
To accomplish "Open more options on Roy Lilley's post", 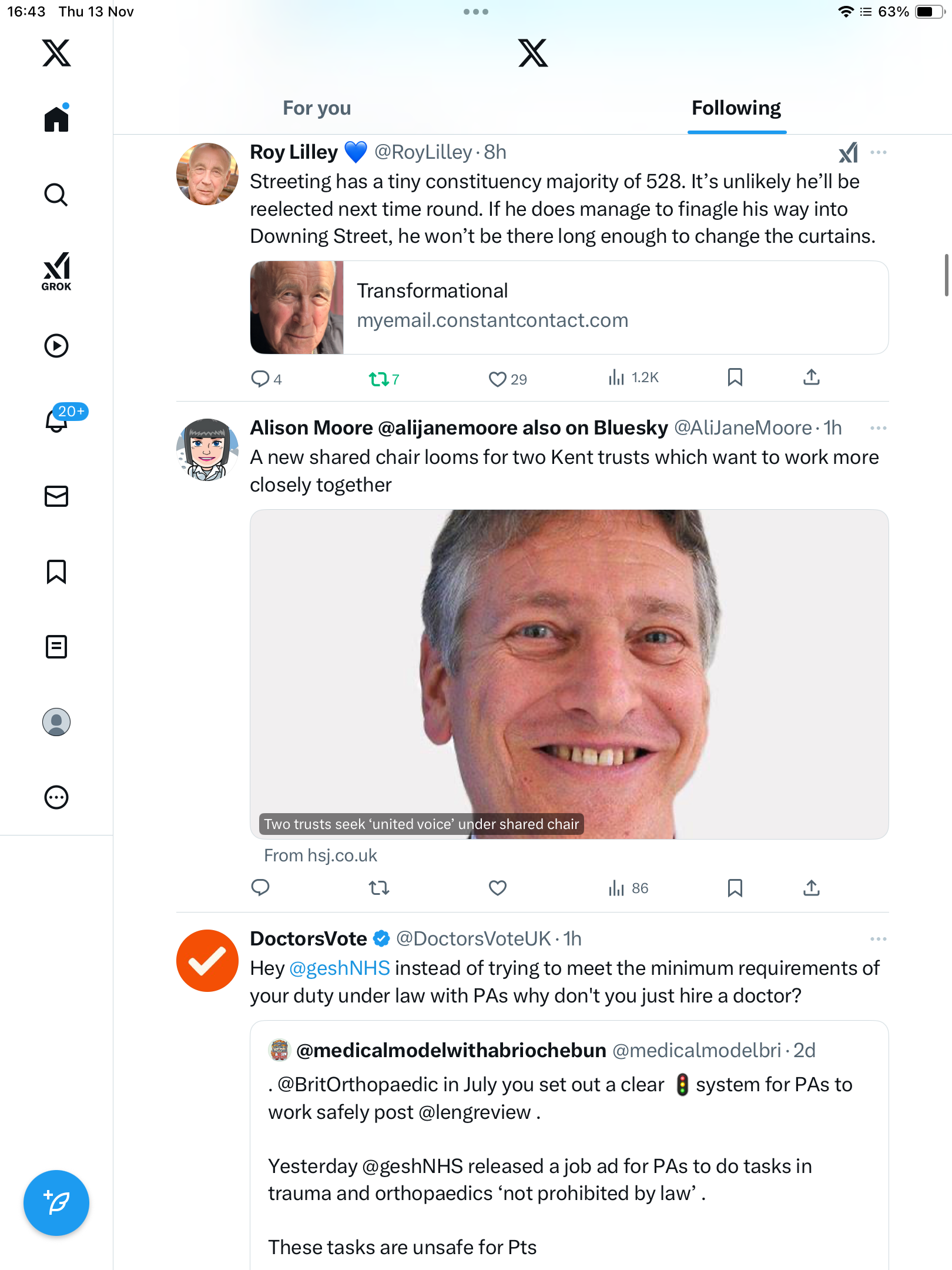I will point(879,152).
